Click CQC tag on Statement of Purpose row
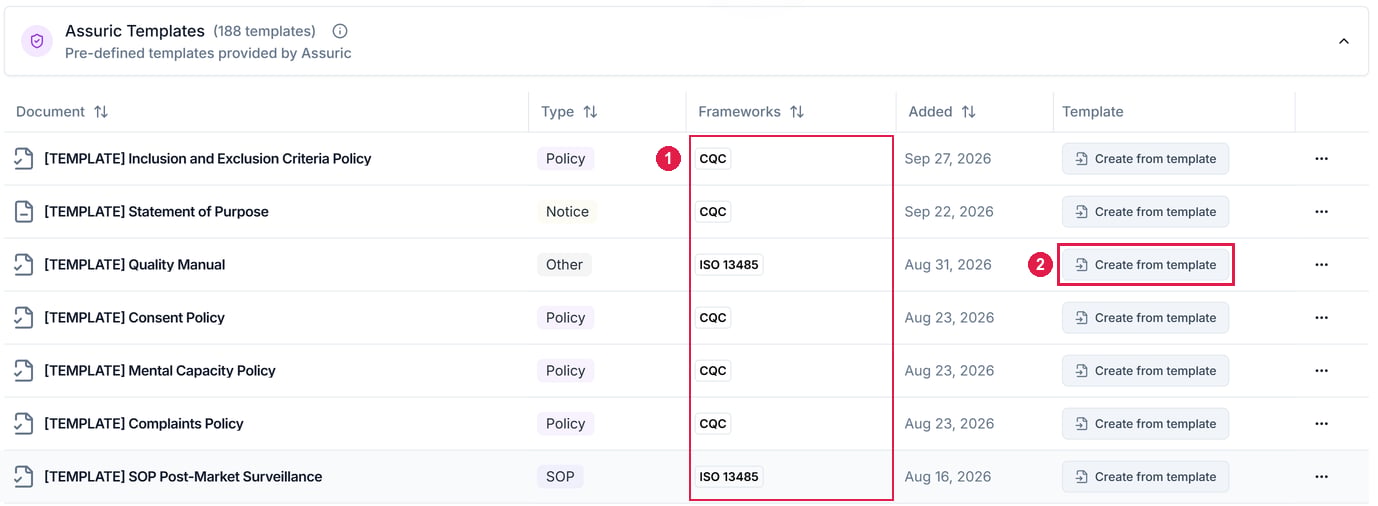 713,212
